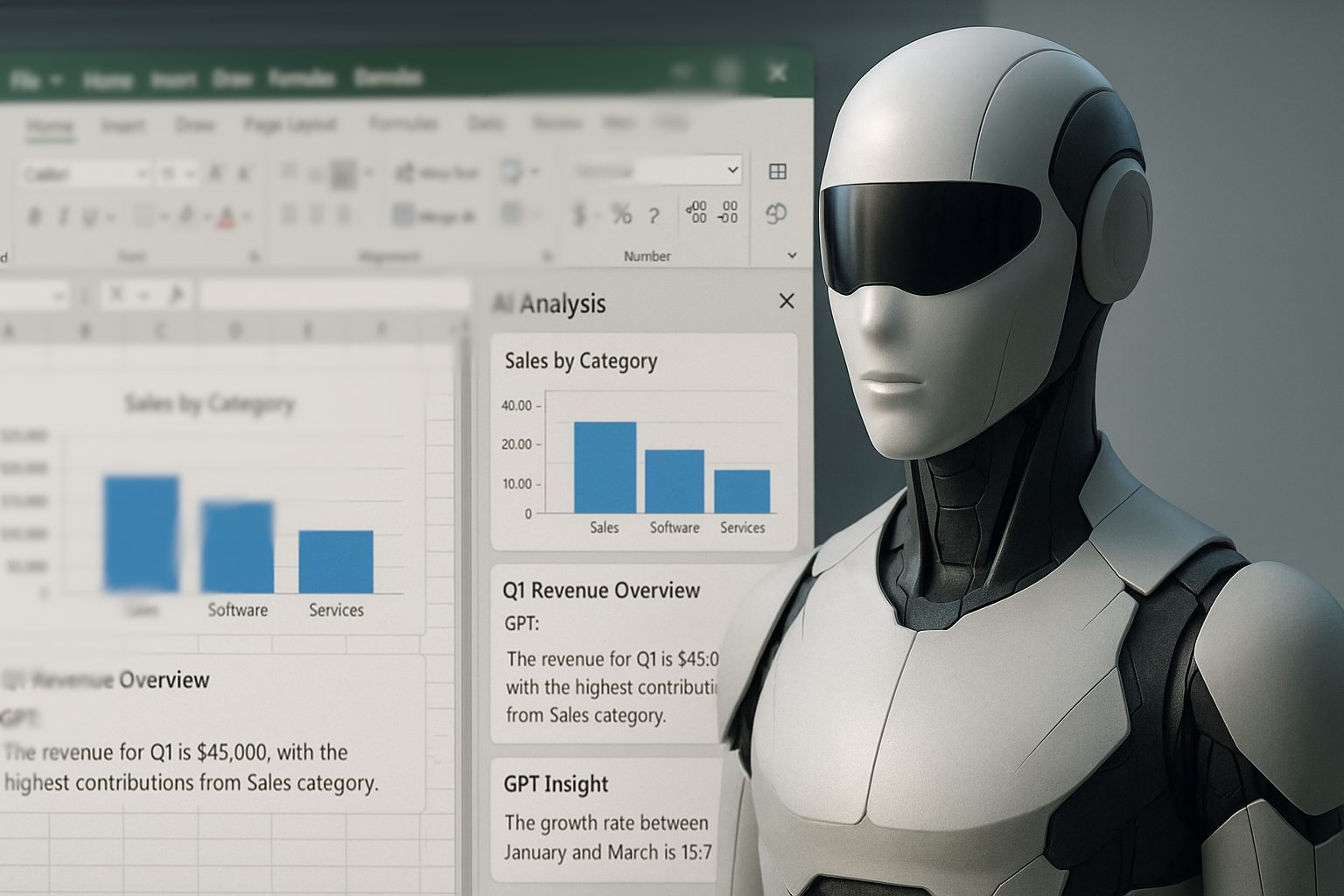Viewport: 1344px width, 896px height.
Task: Click the decrease decimal icon
Action: click(728, 212)
